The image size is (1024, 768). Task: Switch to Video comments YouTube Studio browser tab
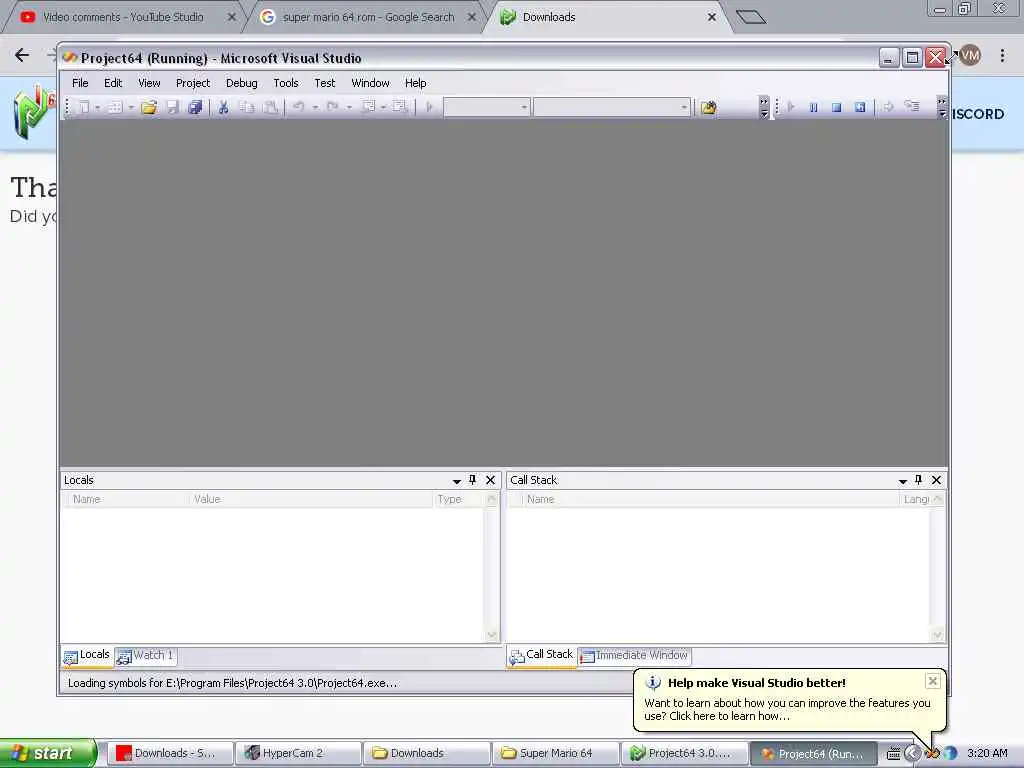(123, 17)
